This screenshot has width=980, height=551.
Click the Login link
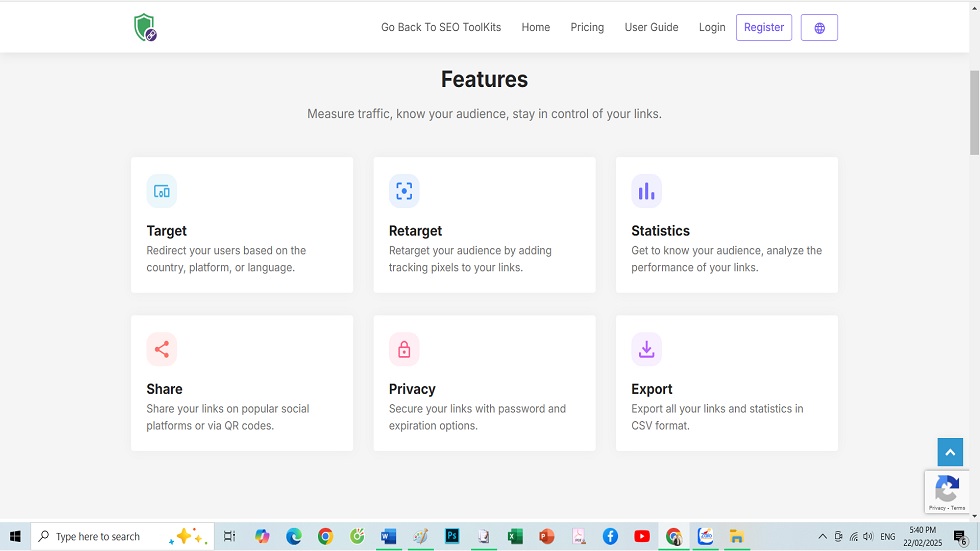(712, 28)
